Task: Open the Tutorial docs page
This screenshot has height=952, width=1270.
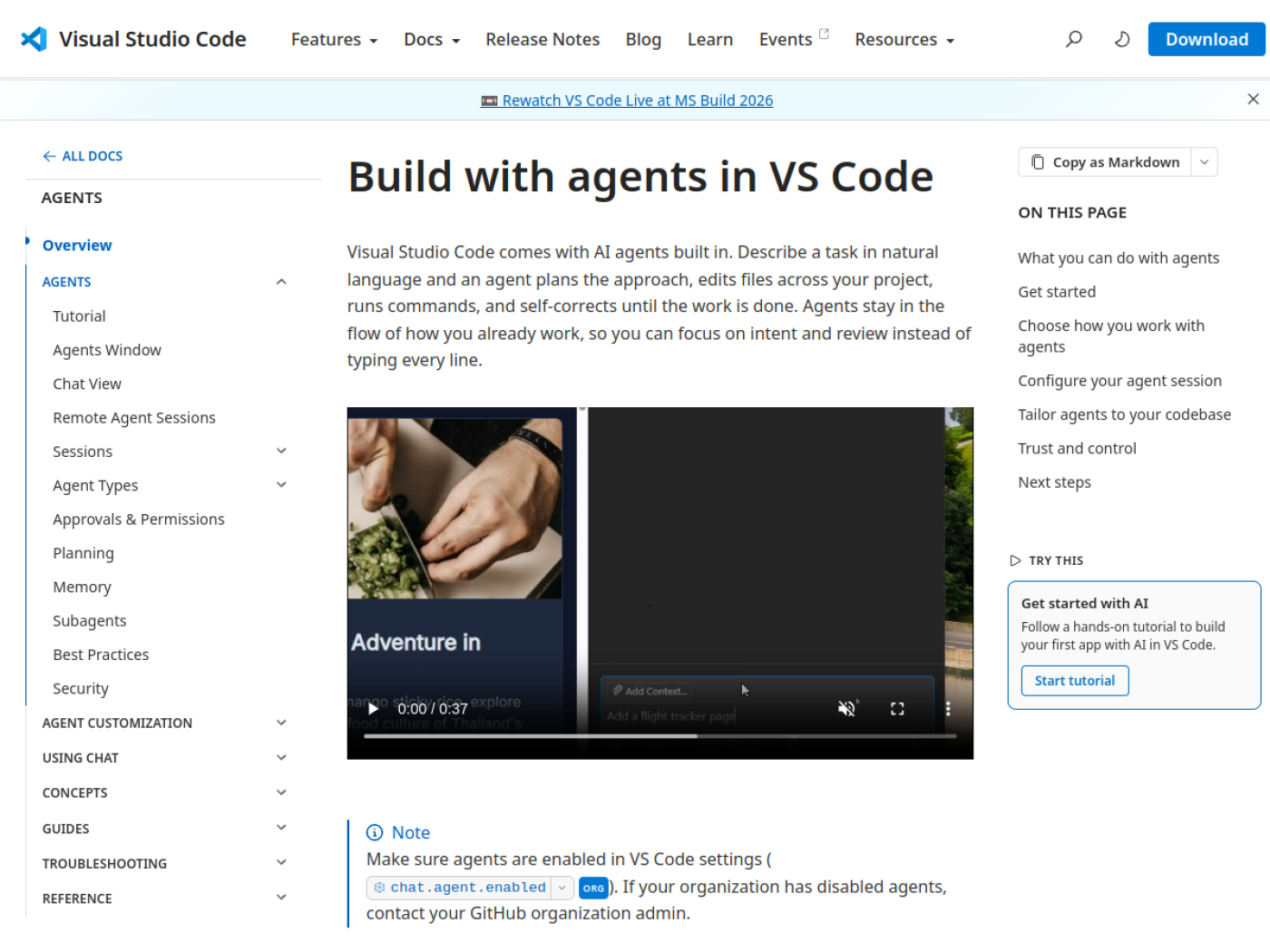Action: point(79,316)
